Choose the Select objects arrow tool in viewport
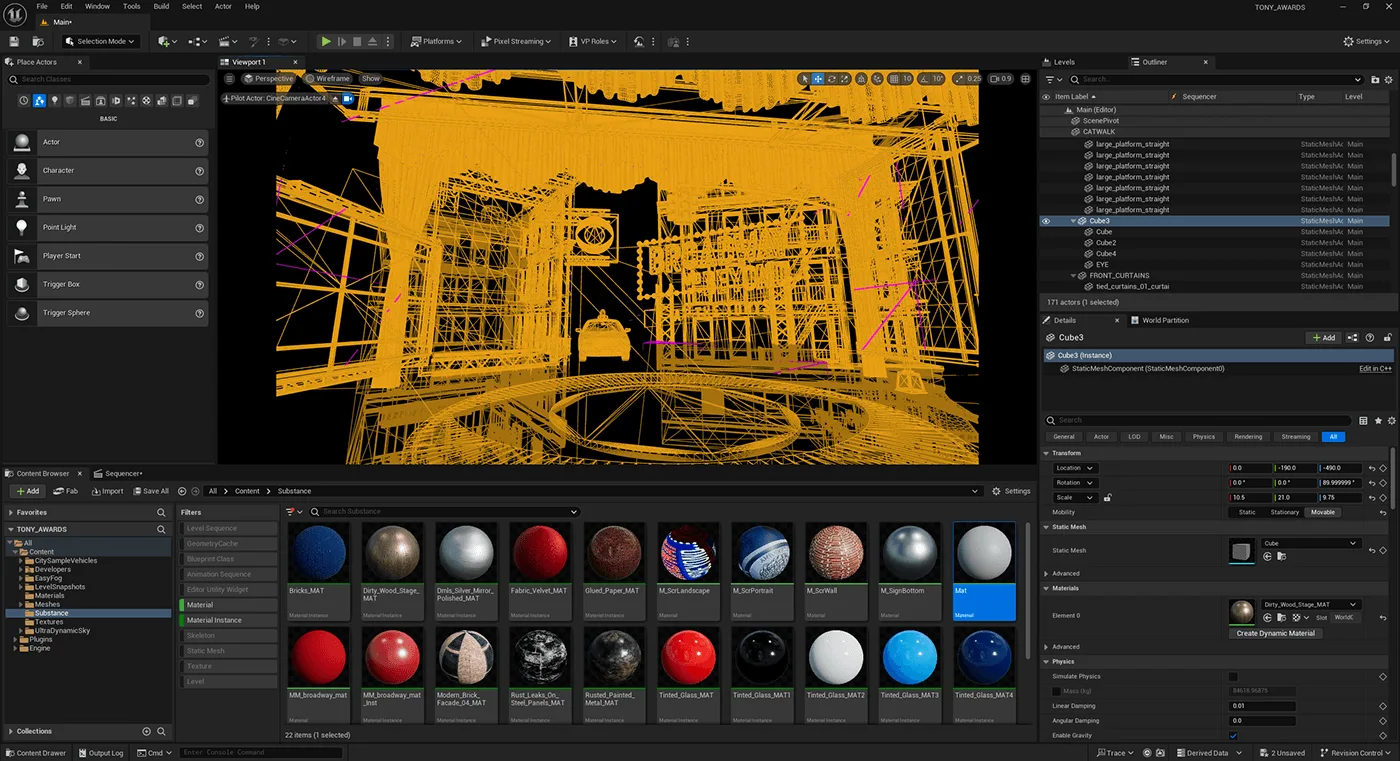 pyautogui.click(x=804, y=79)
